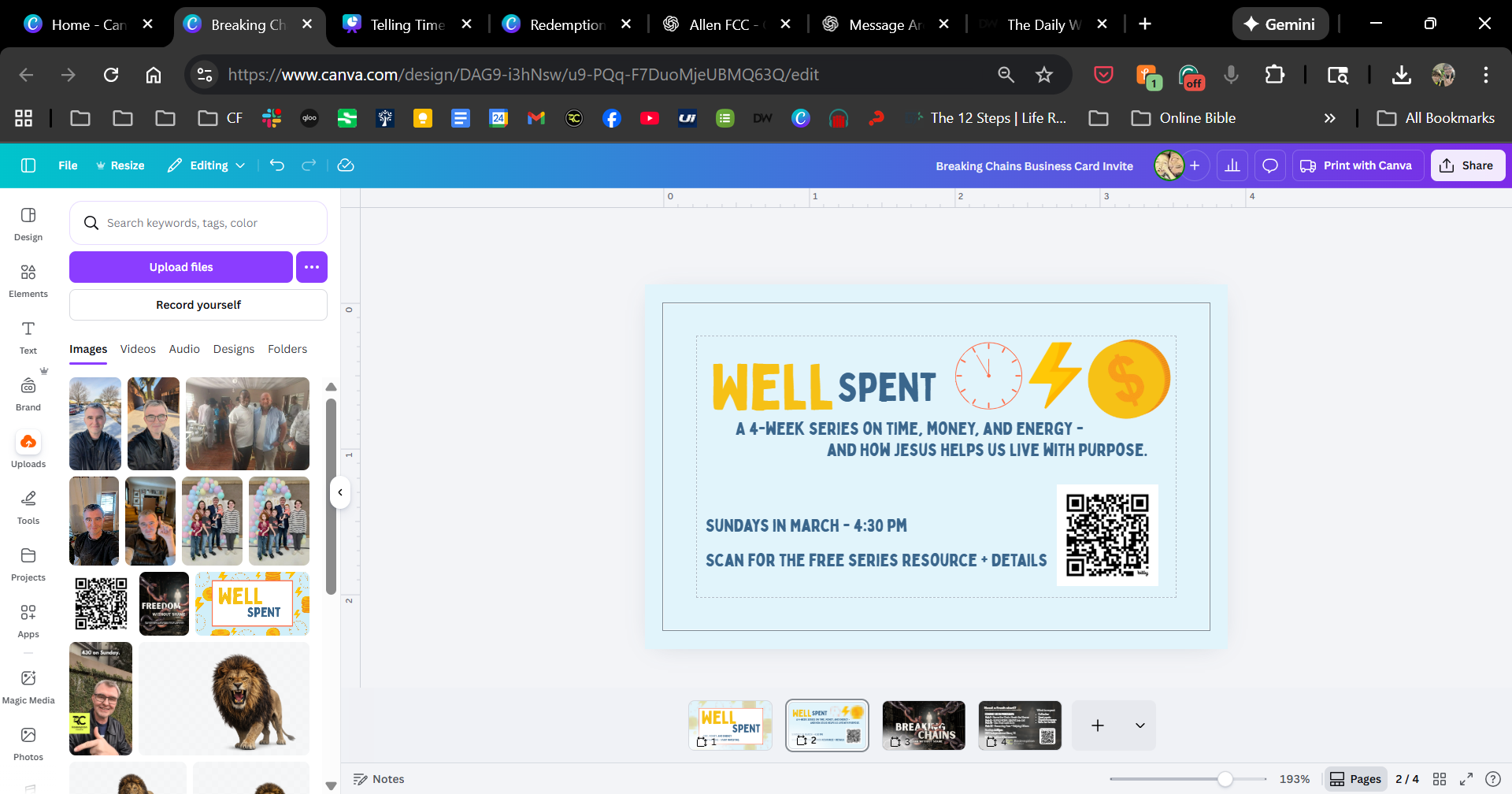Toggle the left sidebar panel icon
This screenshot has width=1512, height=794.
coord(28,165)
